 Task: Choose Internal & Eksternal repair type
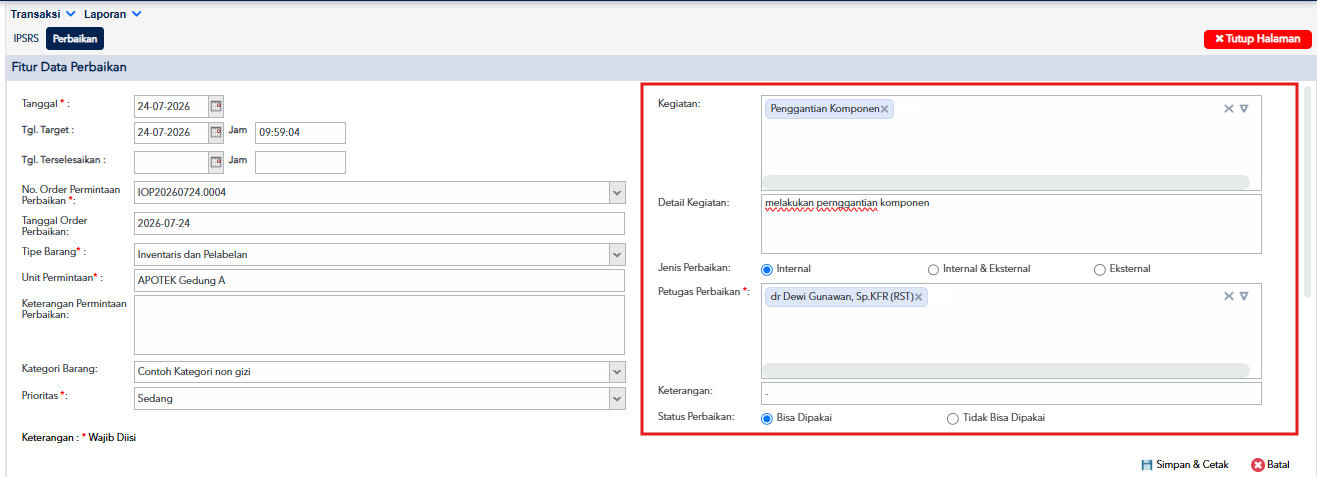click(933, 269)
